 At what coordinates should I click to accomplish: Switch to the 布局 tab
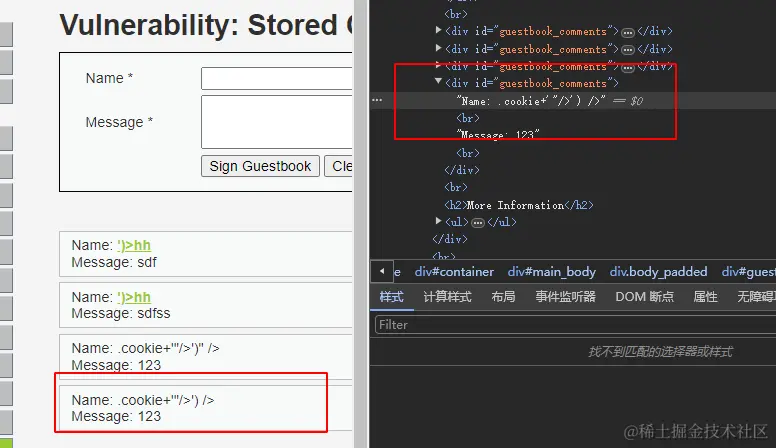point(503,297)
